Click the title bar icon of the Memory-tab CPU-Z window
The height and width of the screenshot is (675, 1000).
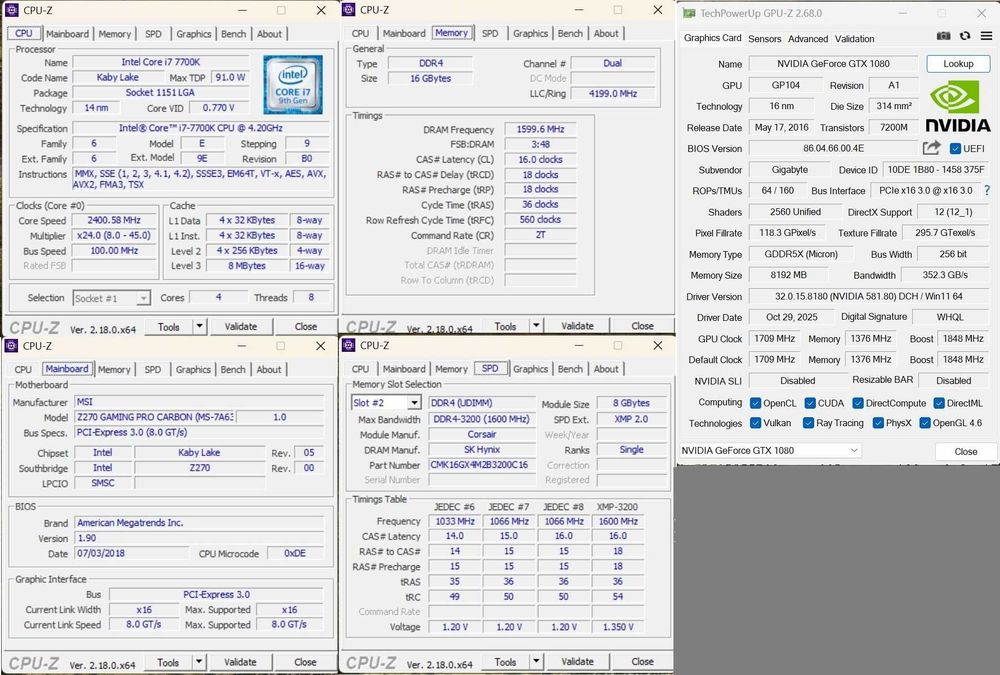pyautogui.click(x=349, y=10)
